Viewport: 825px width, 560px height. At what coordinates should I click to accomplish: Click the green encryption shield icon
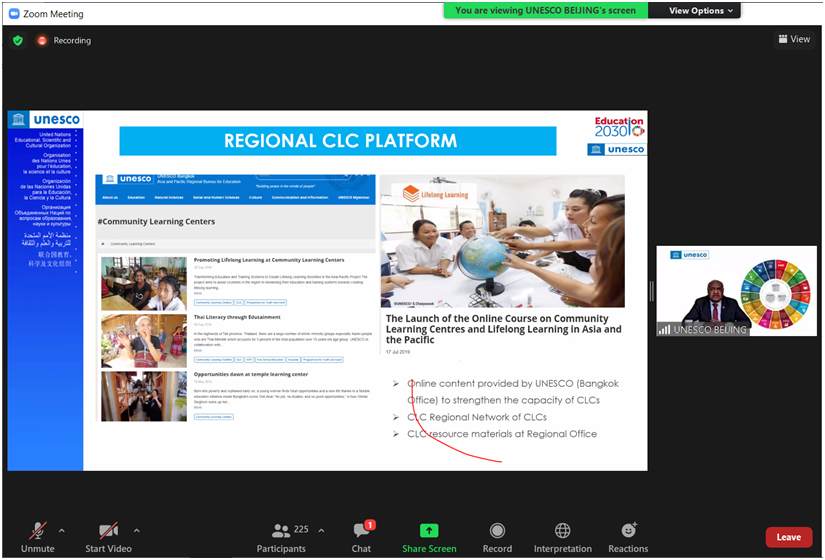click(x=18, y=41)
